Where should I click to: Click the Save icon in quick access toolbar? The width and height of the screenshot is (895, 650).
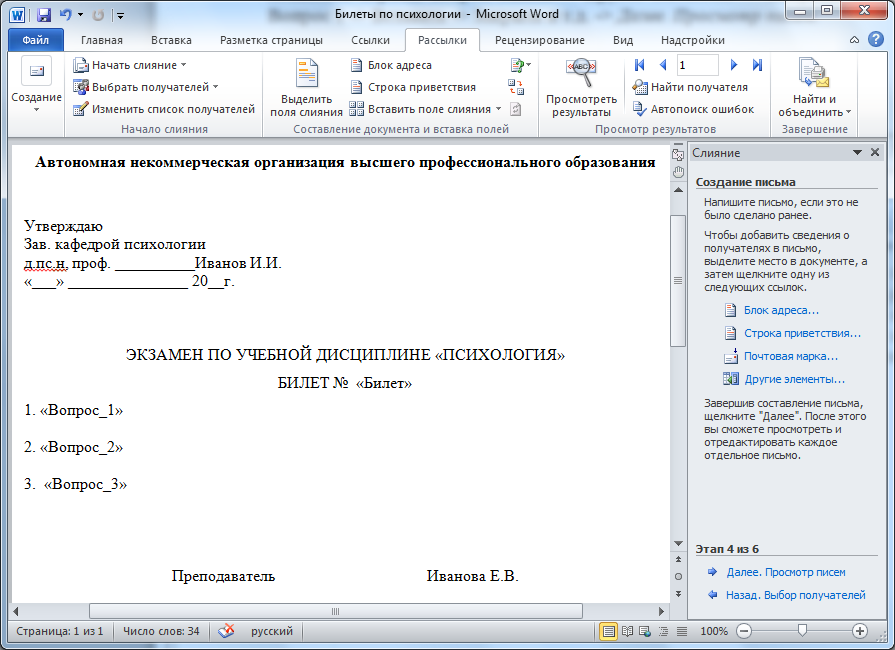click(x=43, y=15)
